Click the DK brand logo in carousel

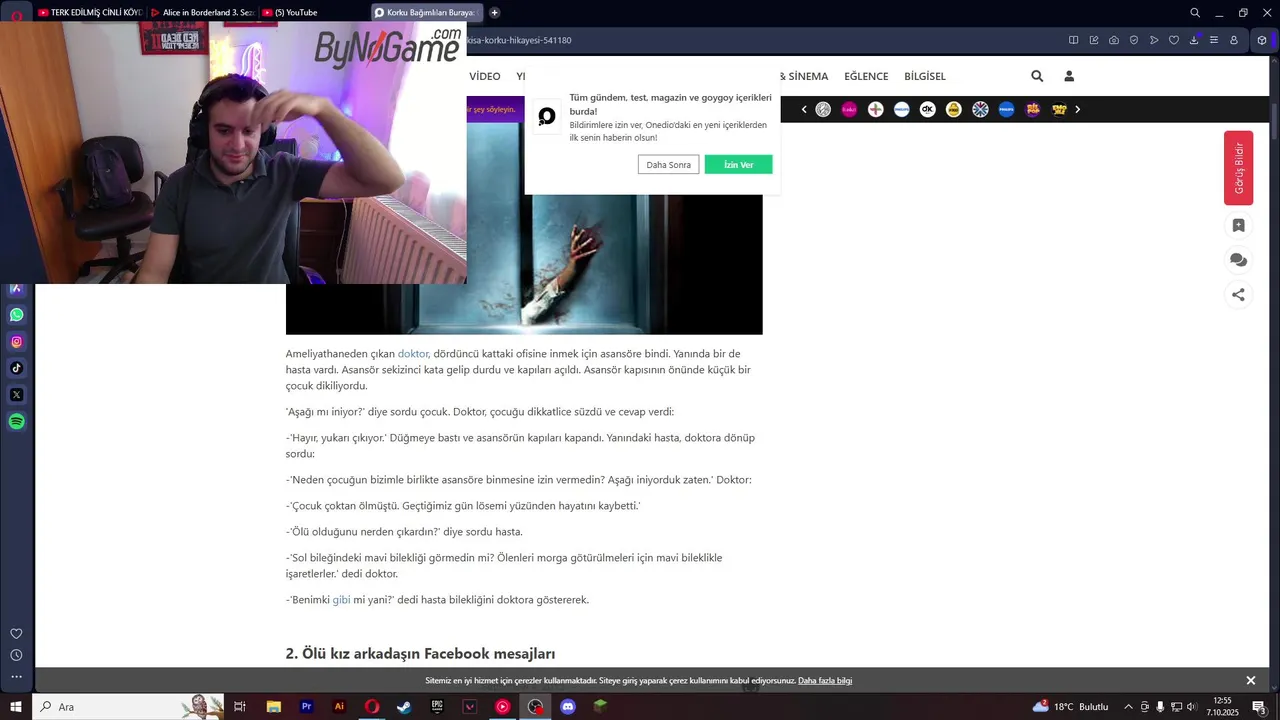(928, 110)
